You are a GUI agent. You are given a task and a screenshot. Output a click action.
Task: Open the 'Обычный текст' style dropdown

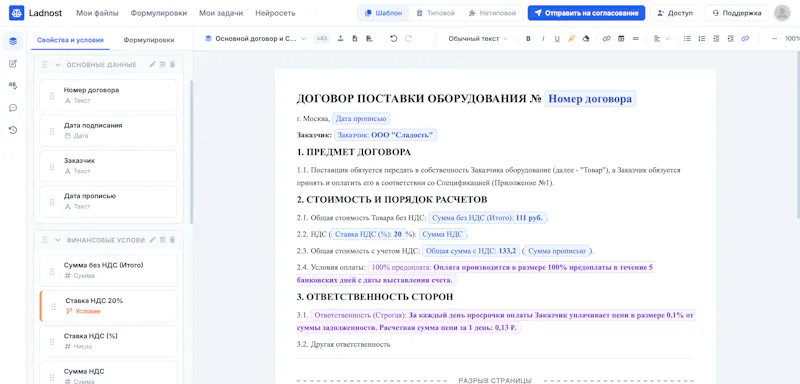pos(478,38)
